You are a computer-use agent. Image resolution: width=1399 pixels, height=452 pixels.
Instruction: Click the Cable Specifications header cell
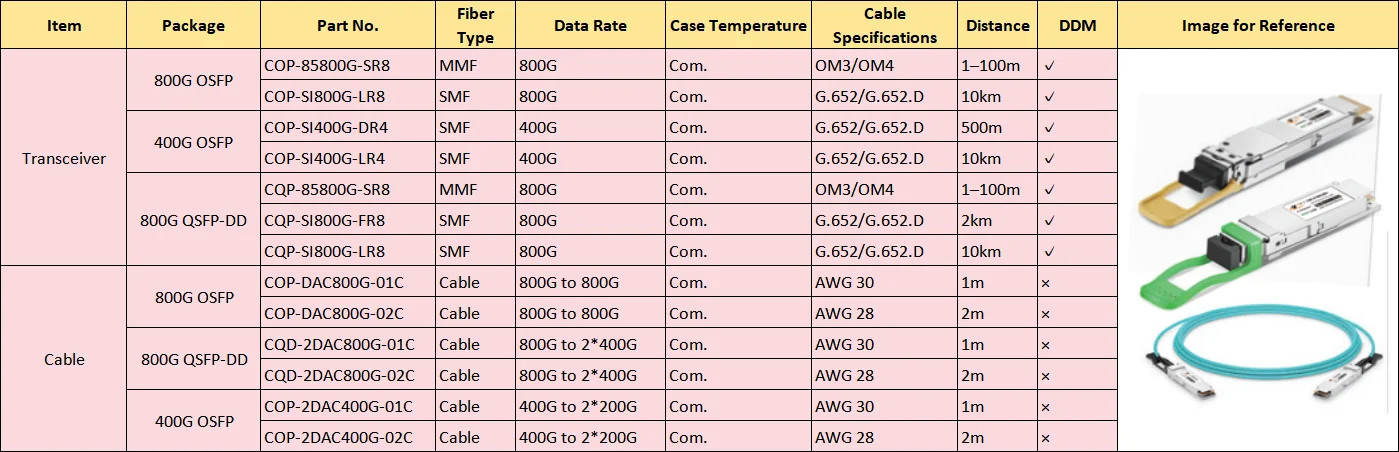tap(884, 25)
